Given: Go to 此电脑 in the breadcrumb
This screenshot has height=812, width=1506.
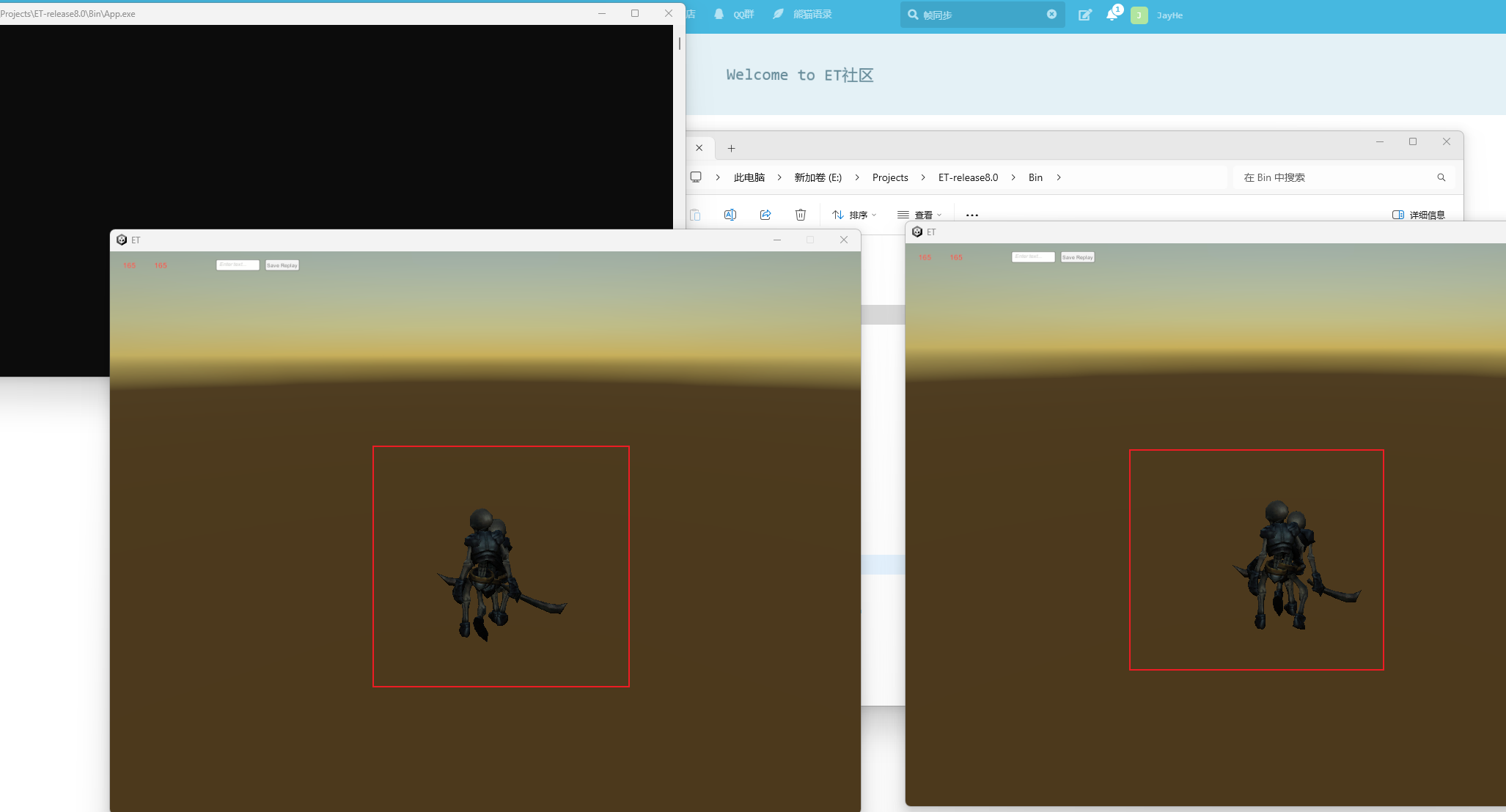Looking at the screenshot, I should (749, 177).
